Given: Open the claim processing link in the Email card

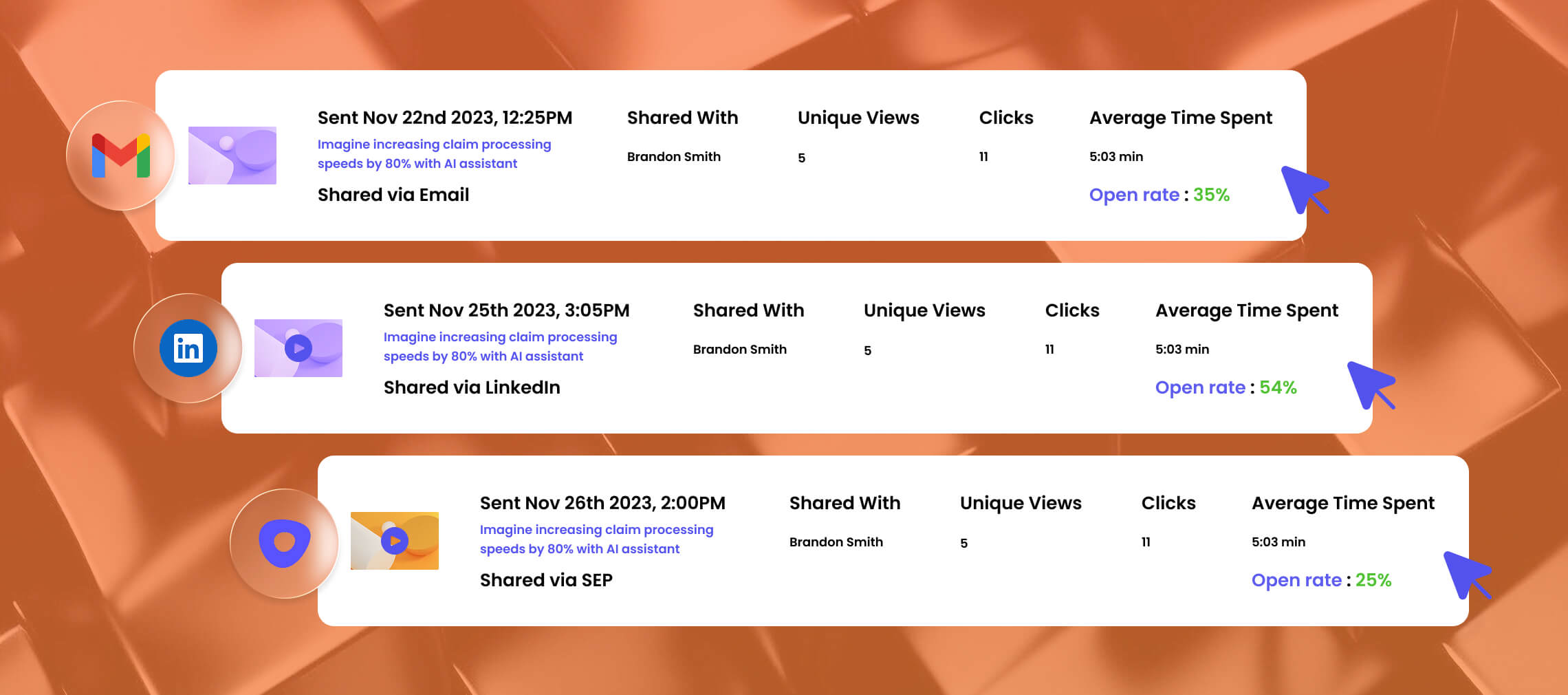Looking at the screenshot, I should 434,154.
